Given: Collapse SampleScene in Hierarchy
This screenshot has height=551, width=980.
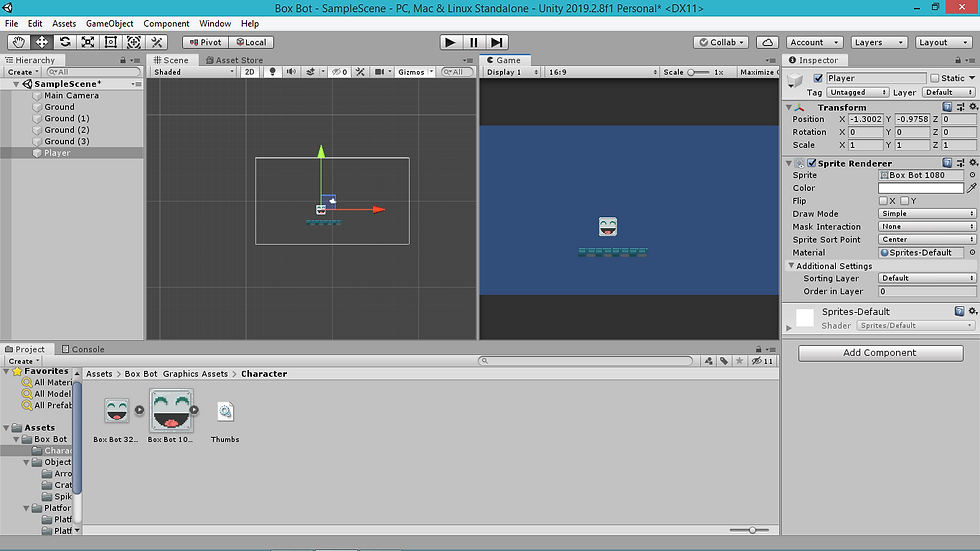Looking at the screenshot, I should pyautogui.click(x=16, y=84).
